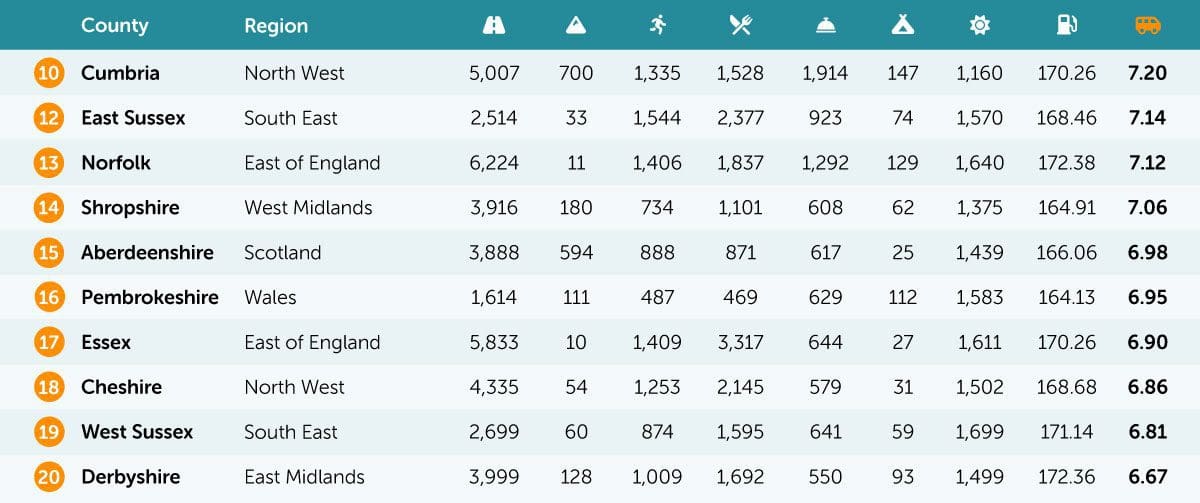Click the mountain icon column header

click(x=576, y=26)
